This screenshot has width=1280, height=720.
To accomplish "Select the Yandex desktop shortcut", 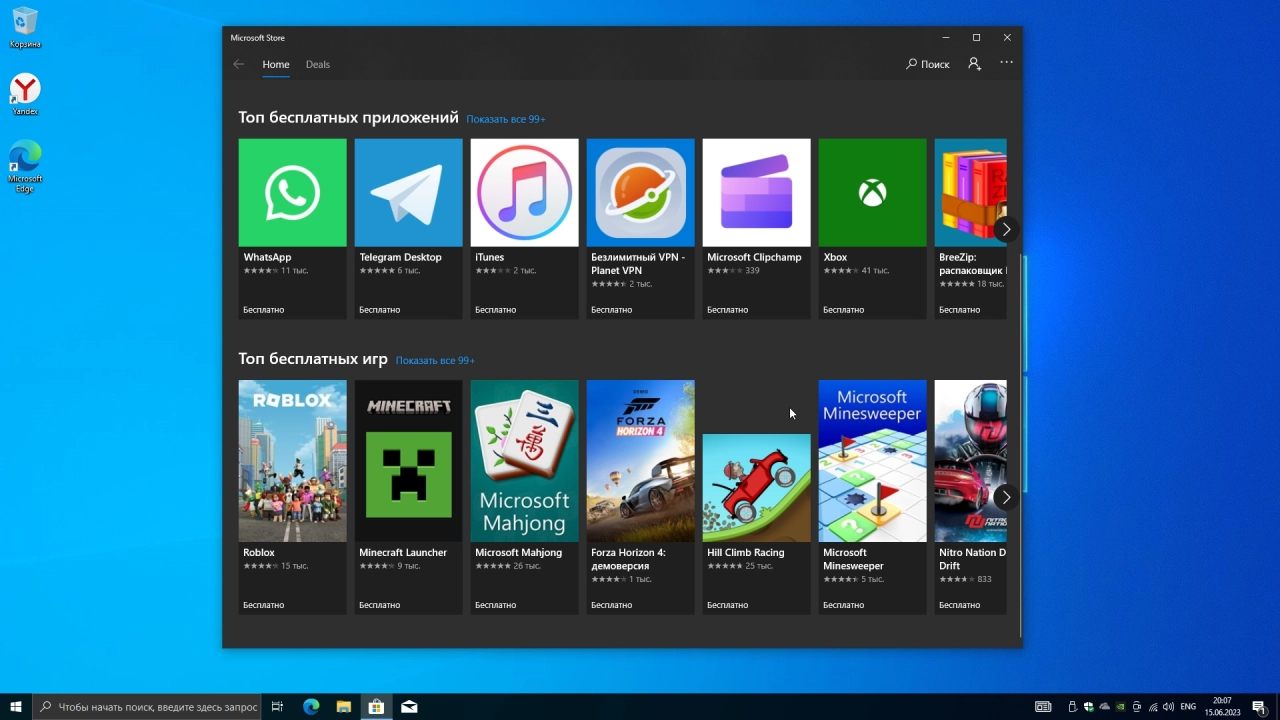I will point(25,94).
